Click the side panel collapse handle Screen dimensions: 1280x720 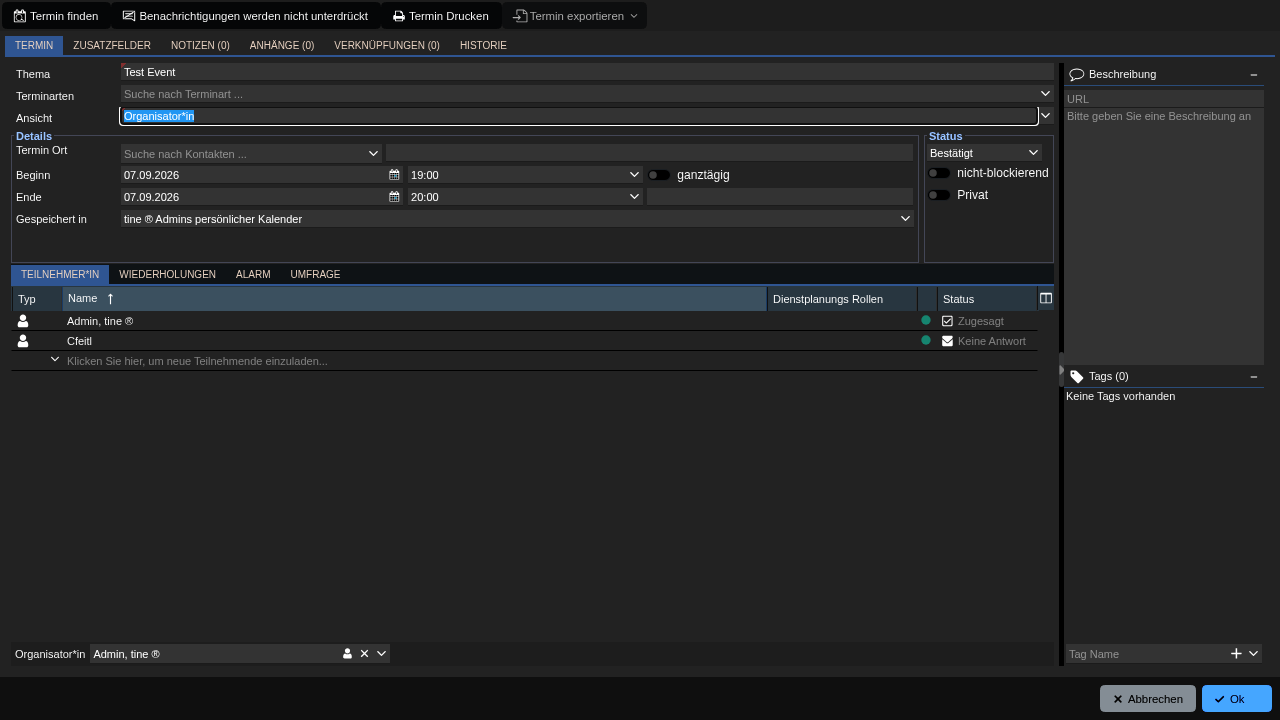(1061, 369)
